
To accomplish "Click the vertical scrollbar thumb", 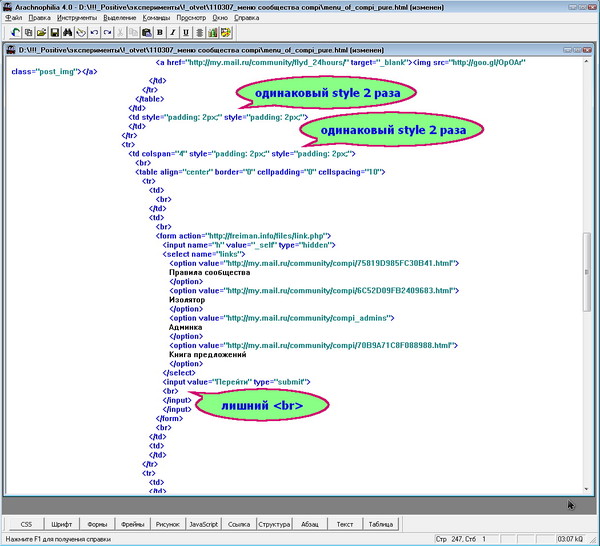I will [586, 272].
